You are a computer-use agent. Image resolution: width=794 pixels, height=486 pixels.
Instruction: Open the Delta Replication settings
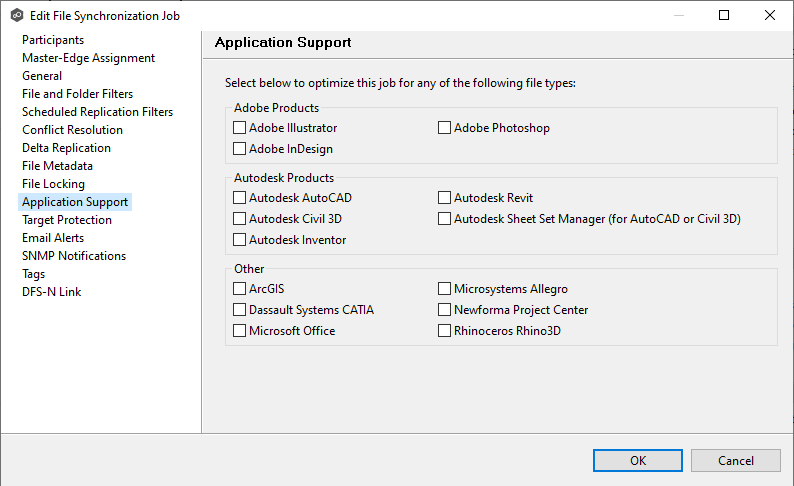pos(66,148)
